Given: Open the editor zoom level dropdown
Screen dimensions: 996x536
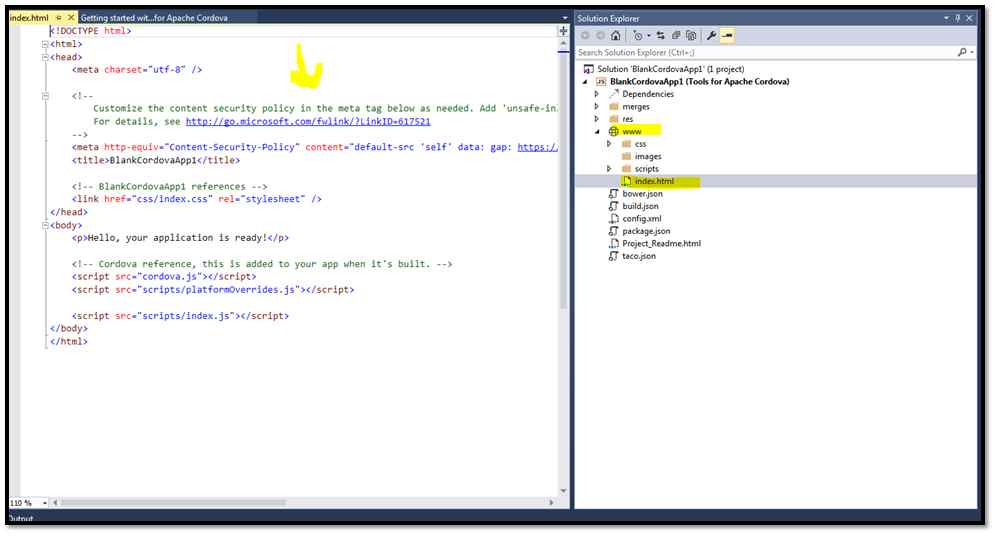Looking at the screenshot, I should [x=36, y=502].
